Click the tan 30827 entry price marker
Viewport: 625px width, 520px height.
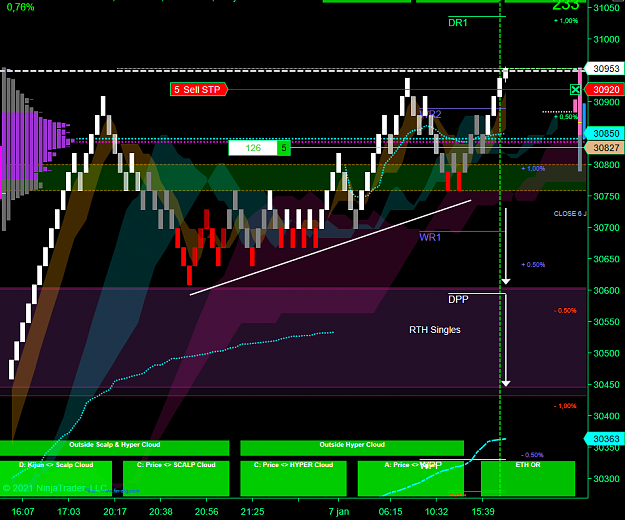click(x=606, y=148)
